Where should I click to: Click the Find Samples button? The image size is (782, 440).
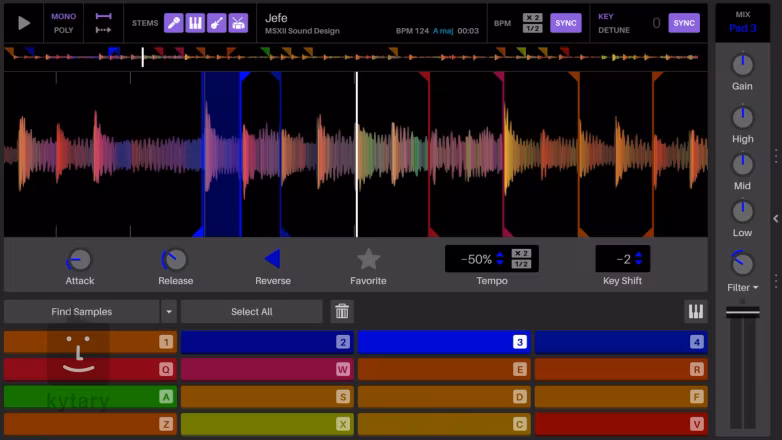[81, 312]
